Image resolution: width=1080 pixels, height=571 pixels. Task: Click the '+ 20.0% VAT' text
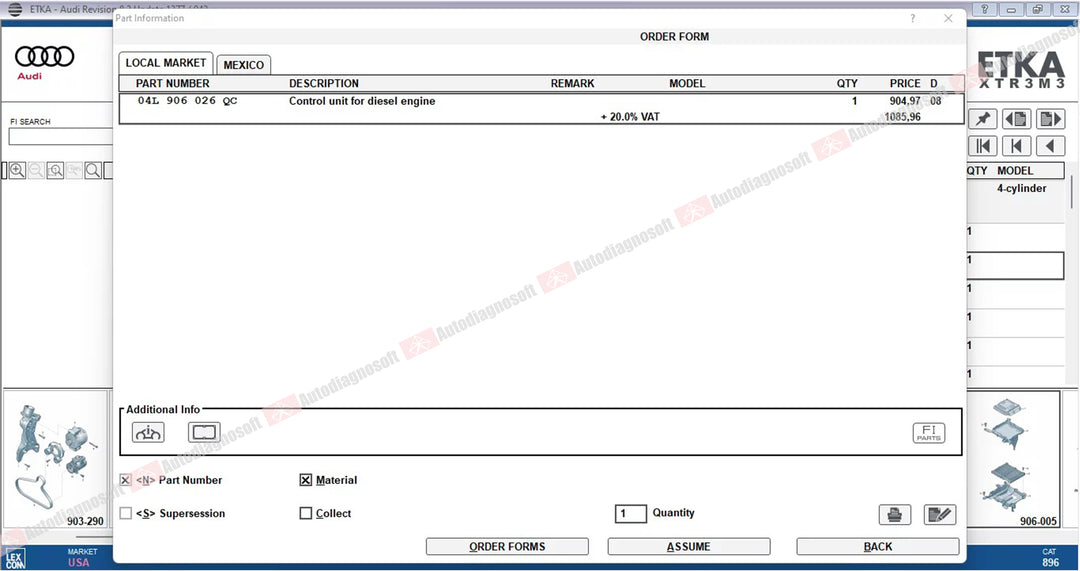630,116
